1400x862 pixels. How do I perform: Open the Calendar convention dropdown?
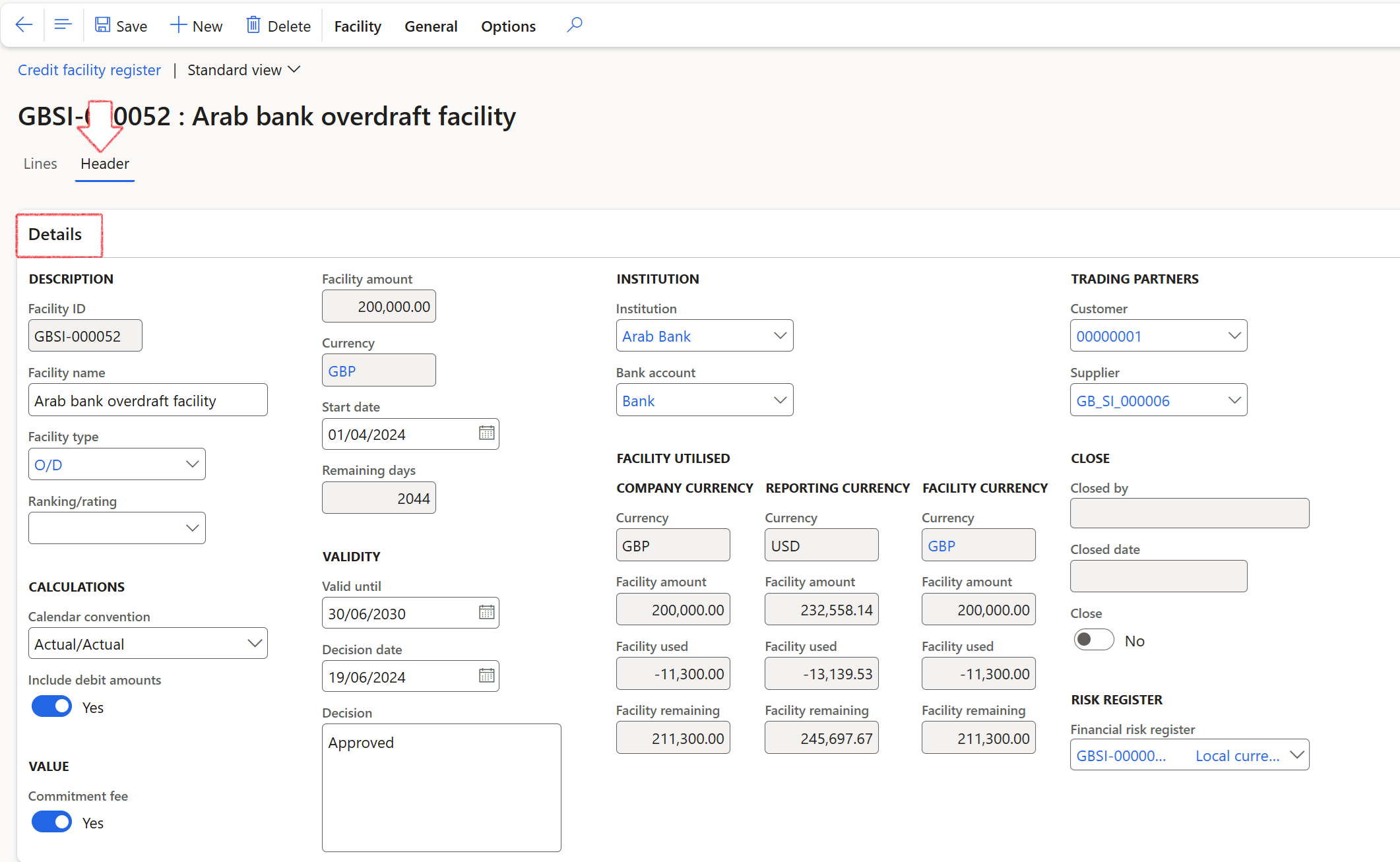click(254, 644)
